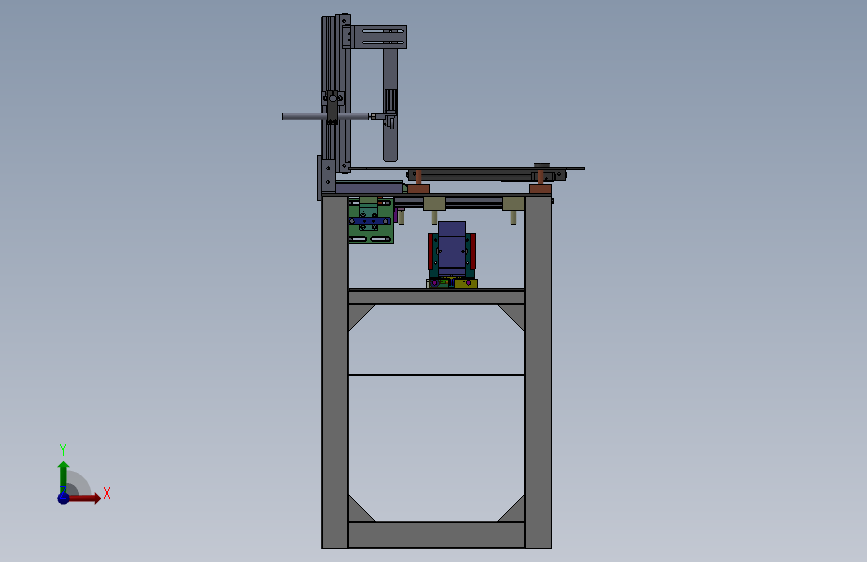Select the dark vertical hanging bar
The image size is (867, 562).
tap(390, 105)
